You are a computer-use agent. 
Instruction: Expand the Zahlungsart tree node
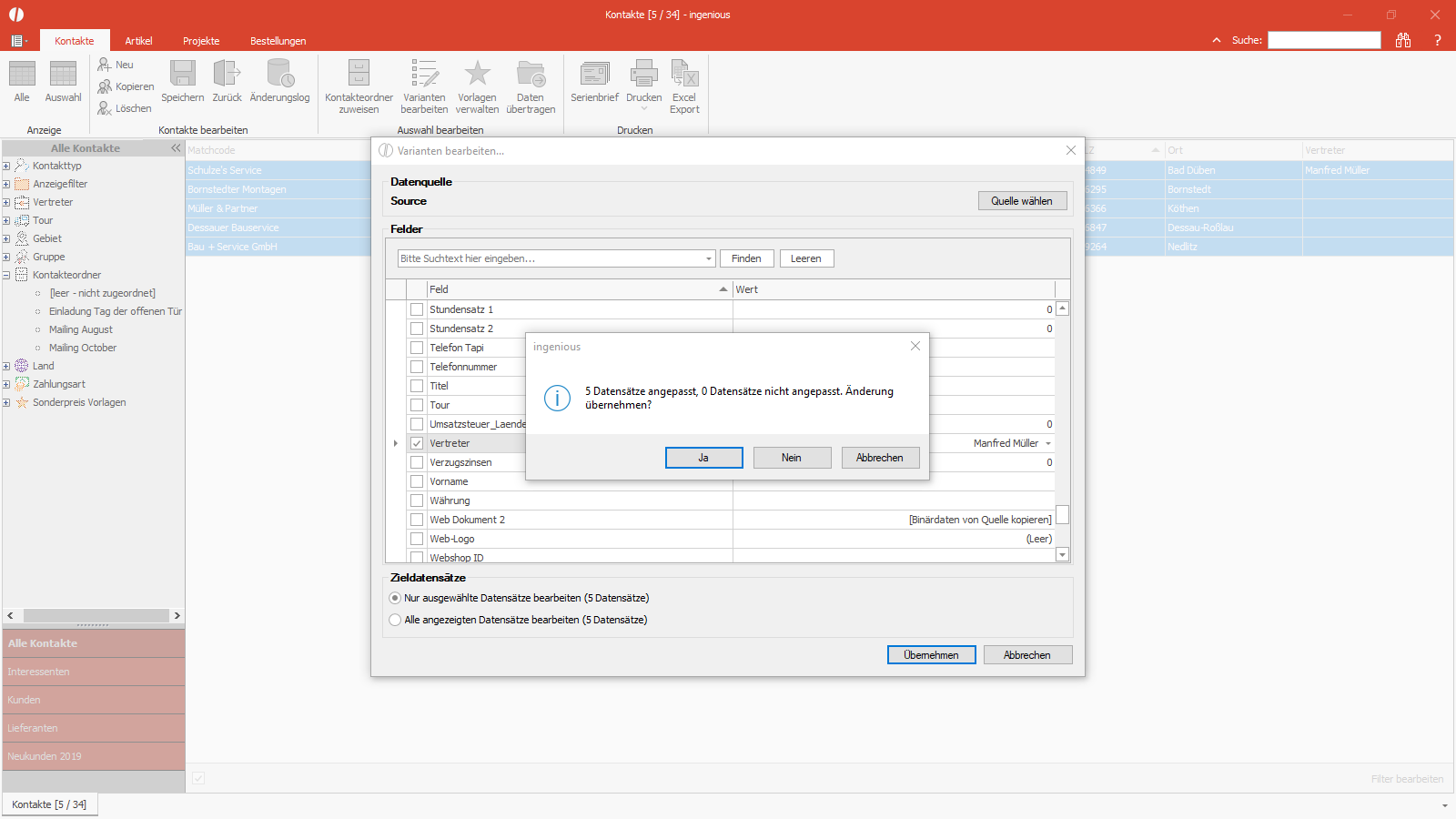pos(6,384)
